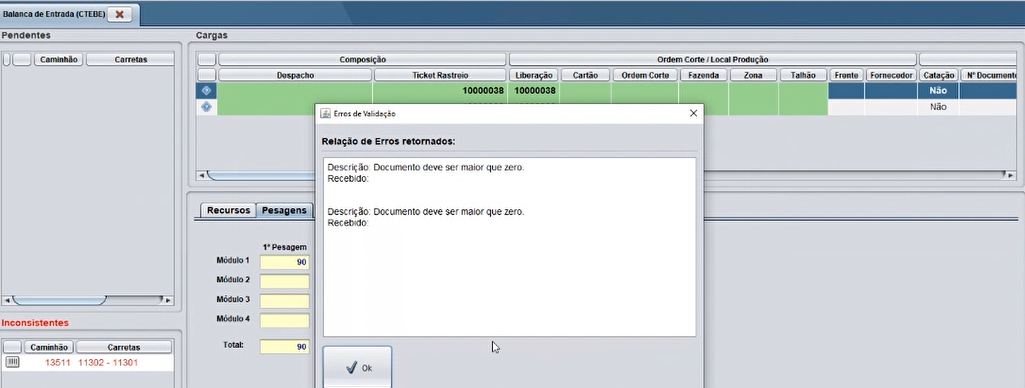Click the Carretas header in the Pendentes table
Image resolution: width=1025 pixels, height=388 pixels.
[131, 59]
